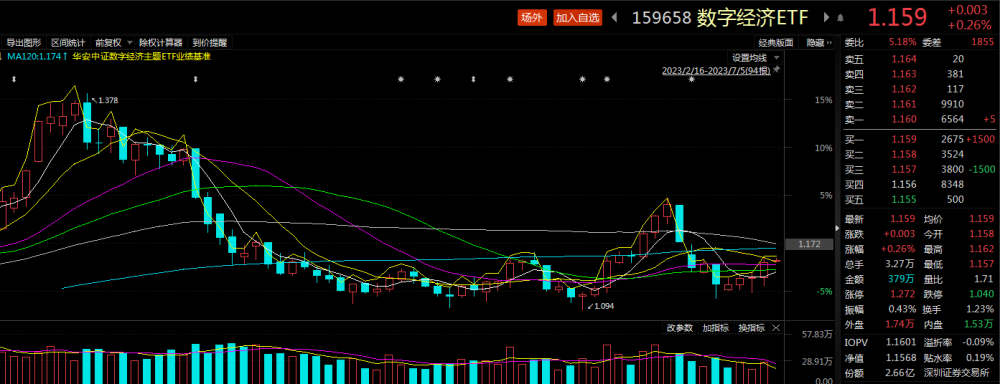The height and width of the screenshot is (384, 1000).
Task: Click the 1.094 low price label on chart
Action: [x=603, y=306]
